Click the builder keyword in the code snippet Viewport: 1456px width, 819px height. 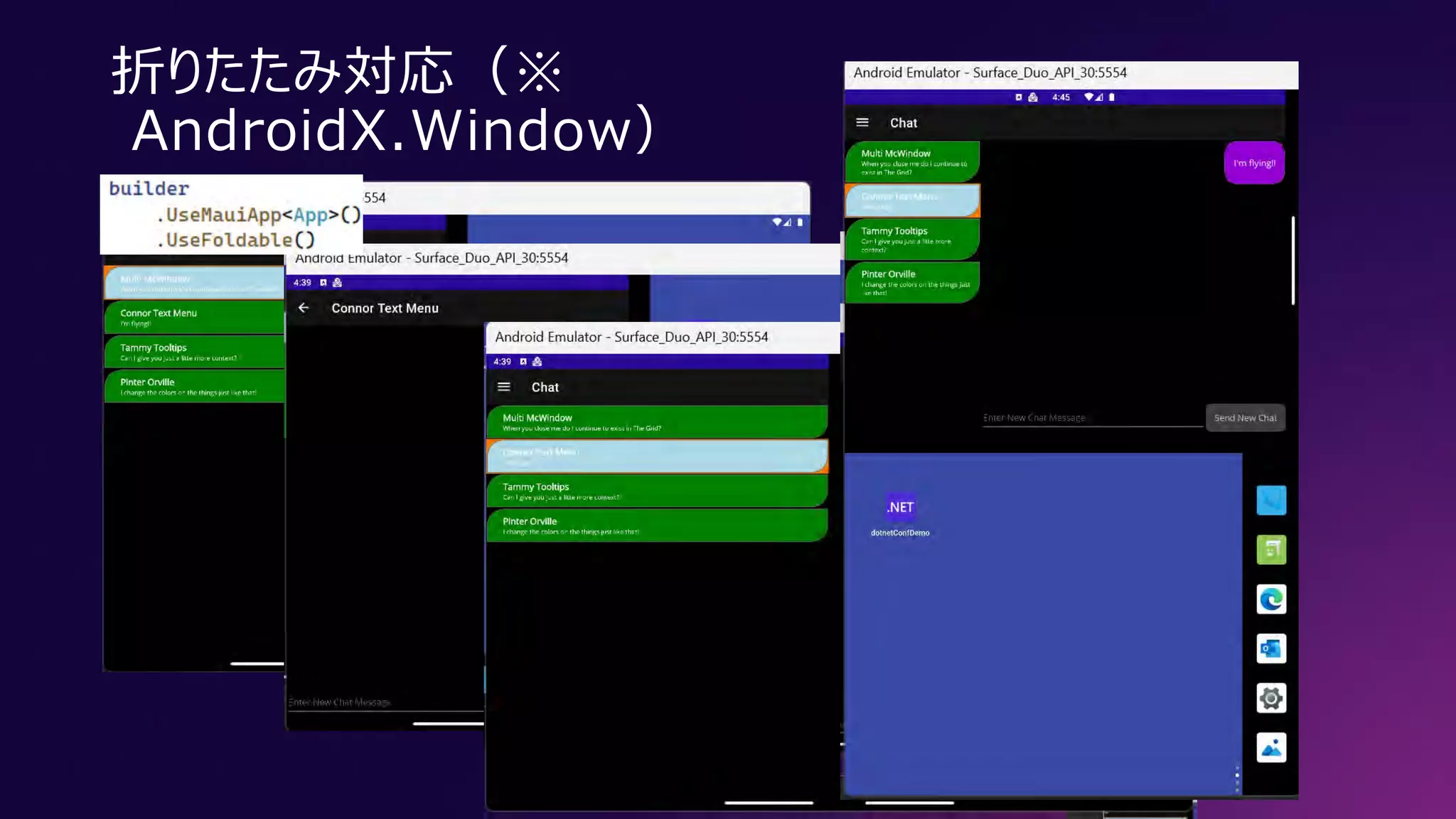149,188
